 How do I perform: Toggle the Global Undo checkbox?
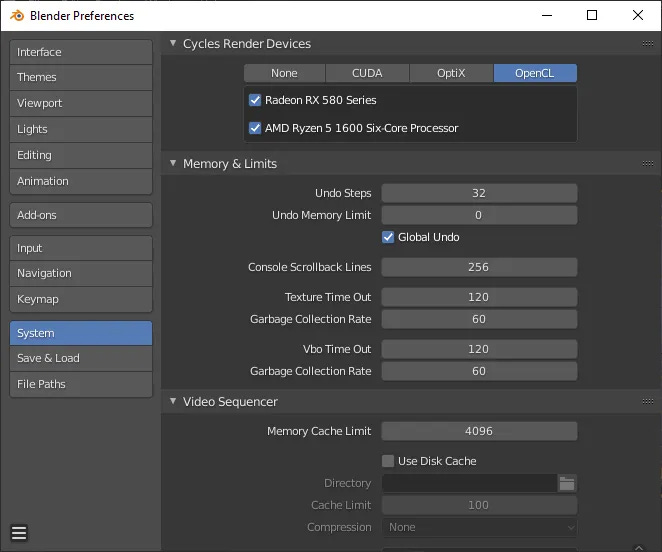click(388, 237)
